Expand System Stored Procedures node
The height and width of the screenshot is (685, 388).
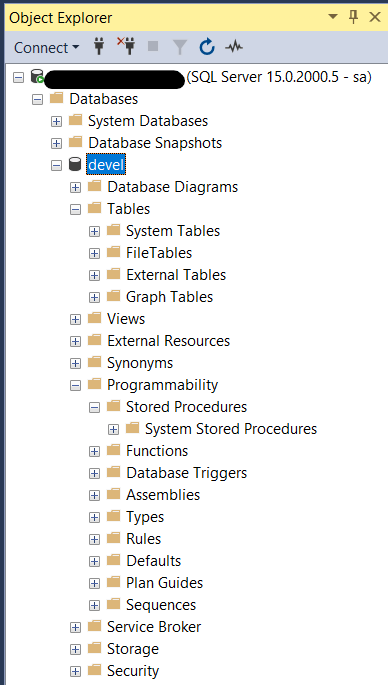tap(113, 429)
